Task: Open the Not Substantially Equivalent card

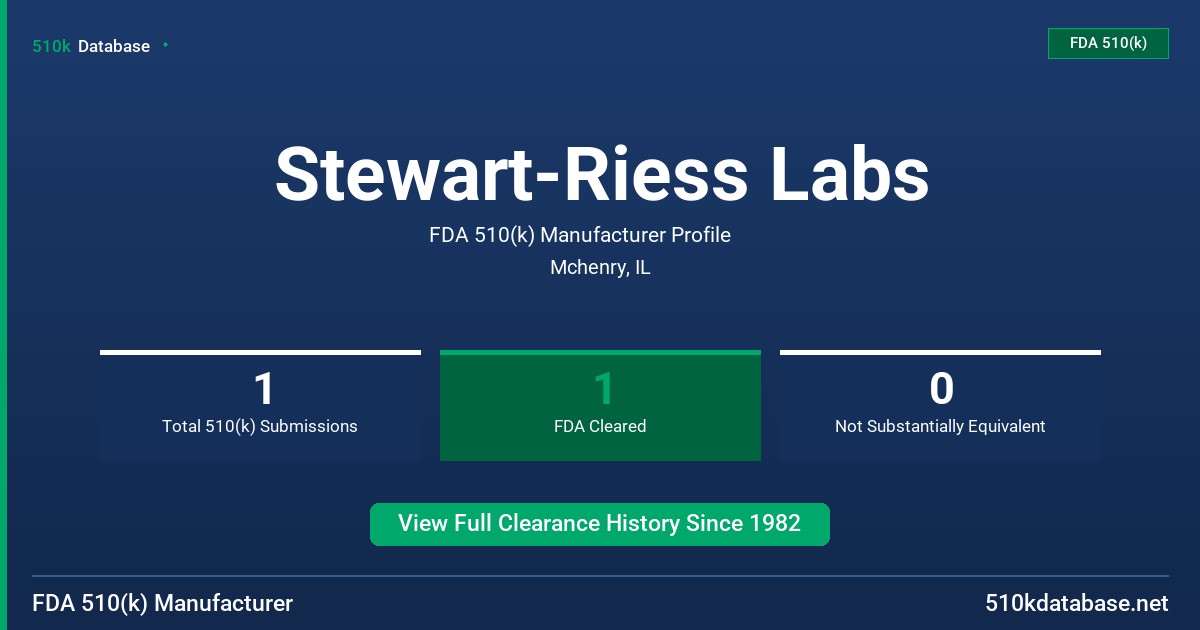Action: coord(940,405)
